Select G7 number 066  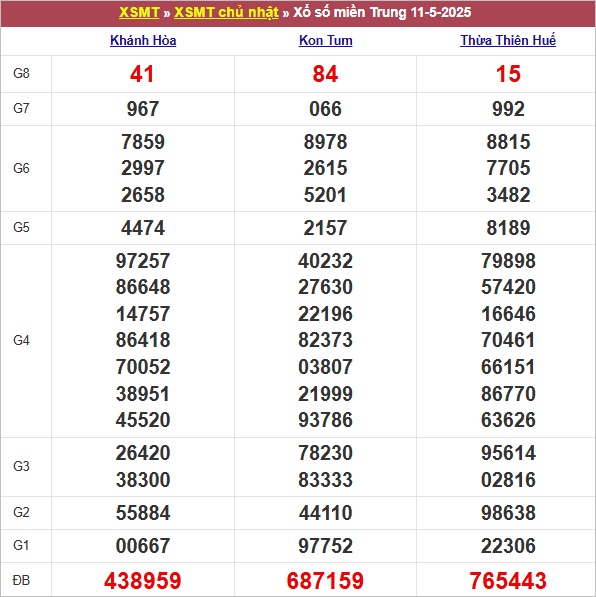coord(325,109)
